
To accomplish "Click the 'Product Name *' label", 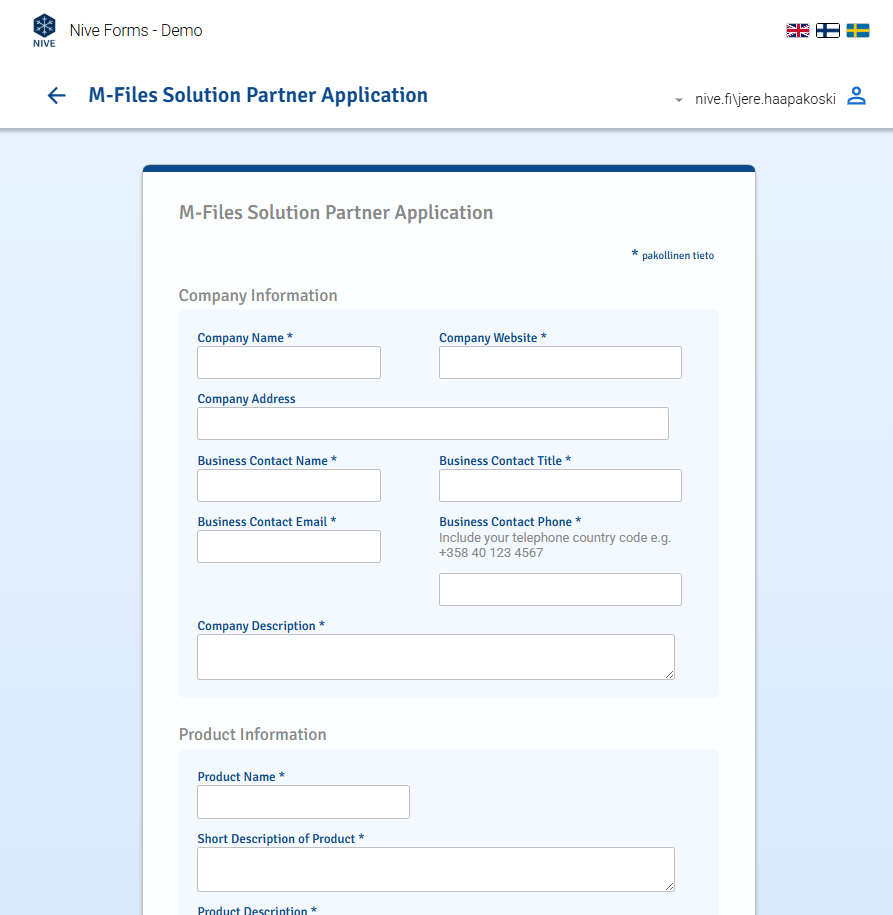I will 241,777.
